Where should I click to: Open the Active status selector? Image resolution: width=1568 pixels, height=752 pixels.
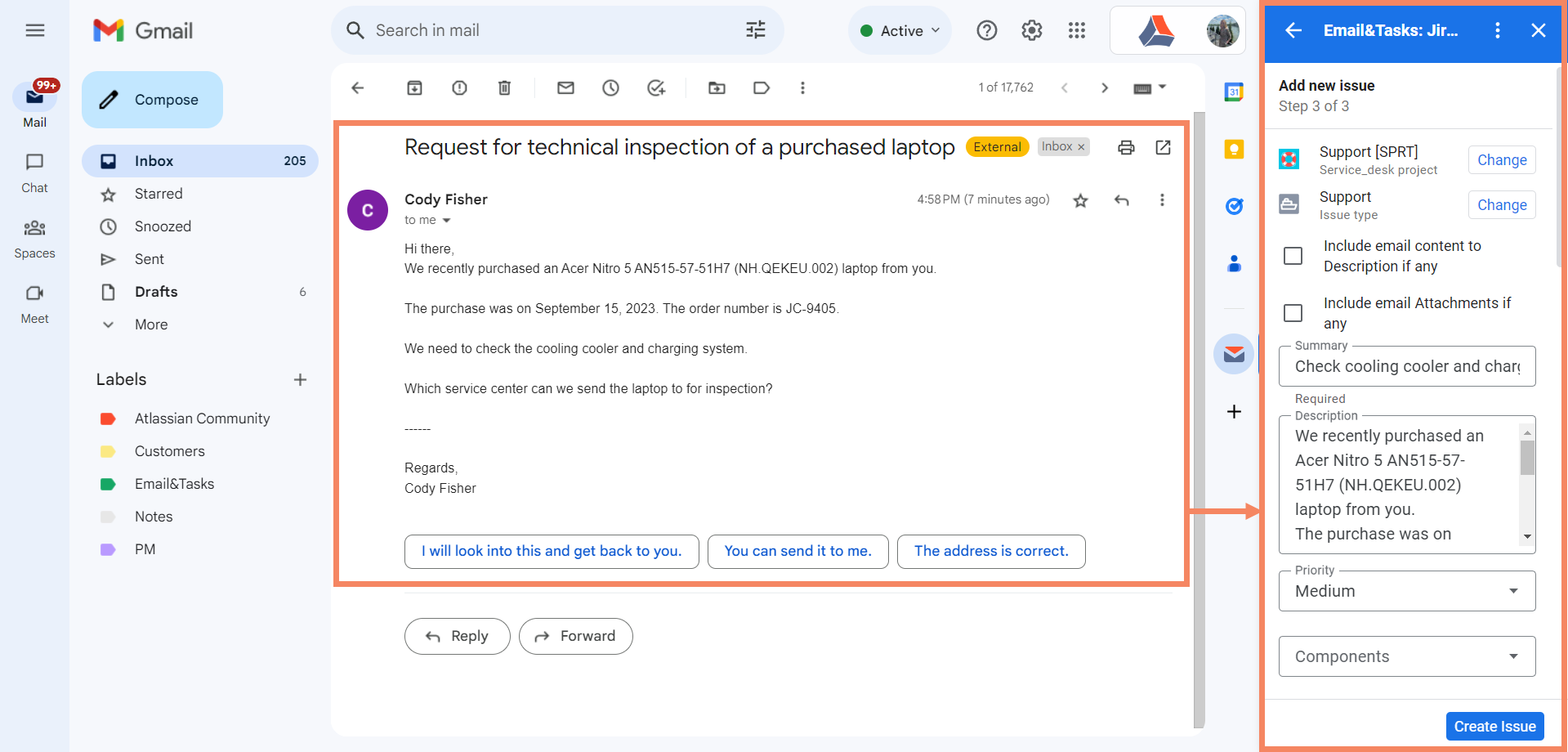pyautogui.click(x=900, y=30)
